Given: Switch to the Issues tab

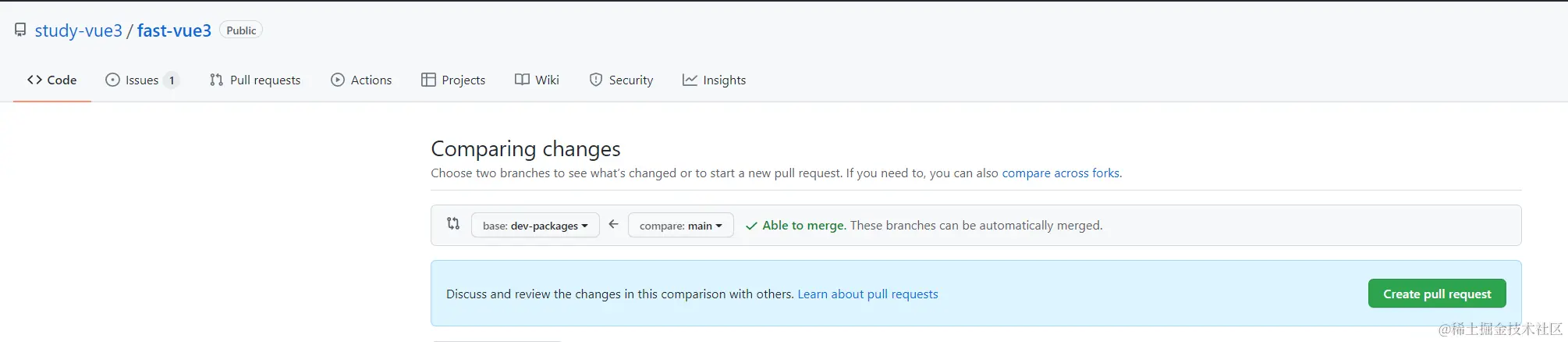Looking at the screenshot, I should coord(141,80).
